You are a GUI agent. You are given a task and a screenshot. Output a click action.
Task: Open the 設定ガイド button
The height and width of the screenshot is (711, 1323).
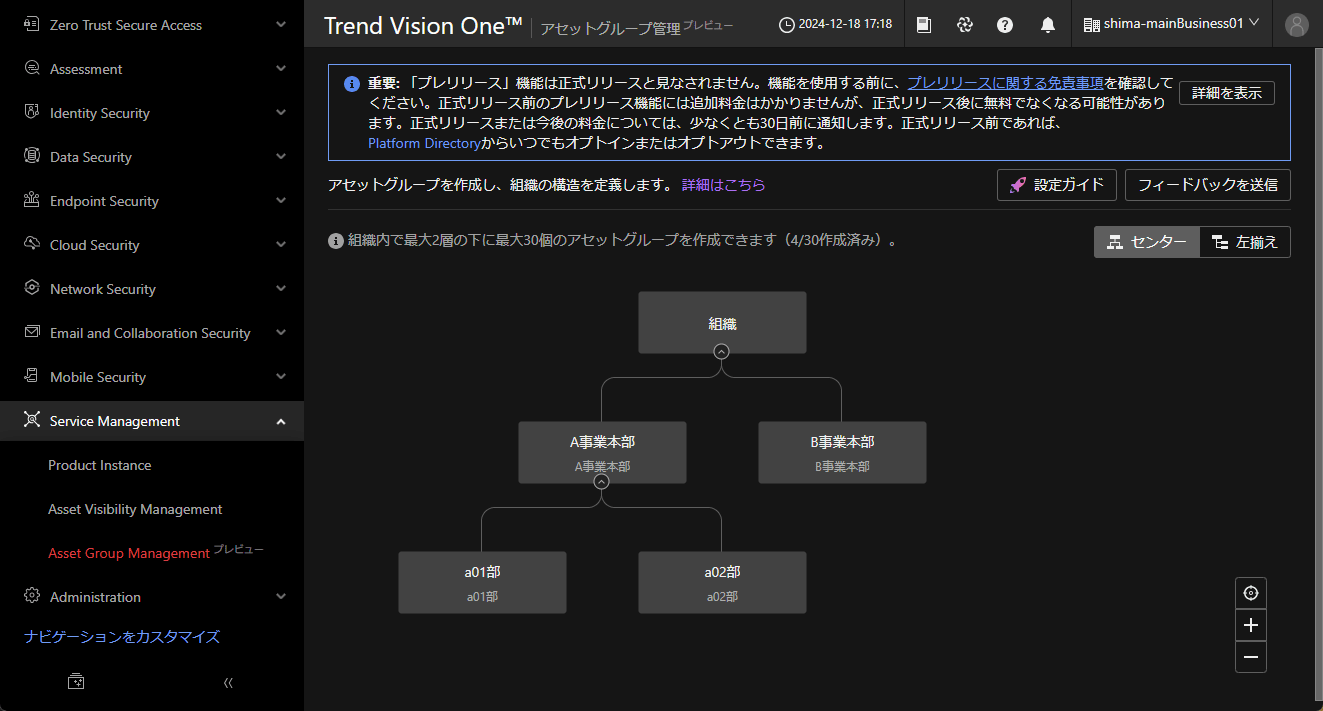point(1057,185)
